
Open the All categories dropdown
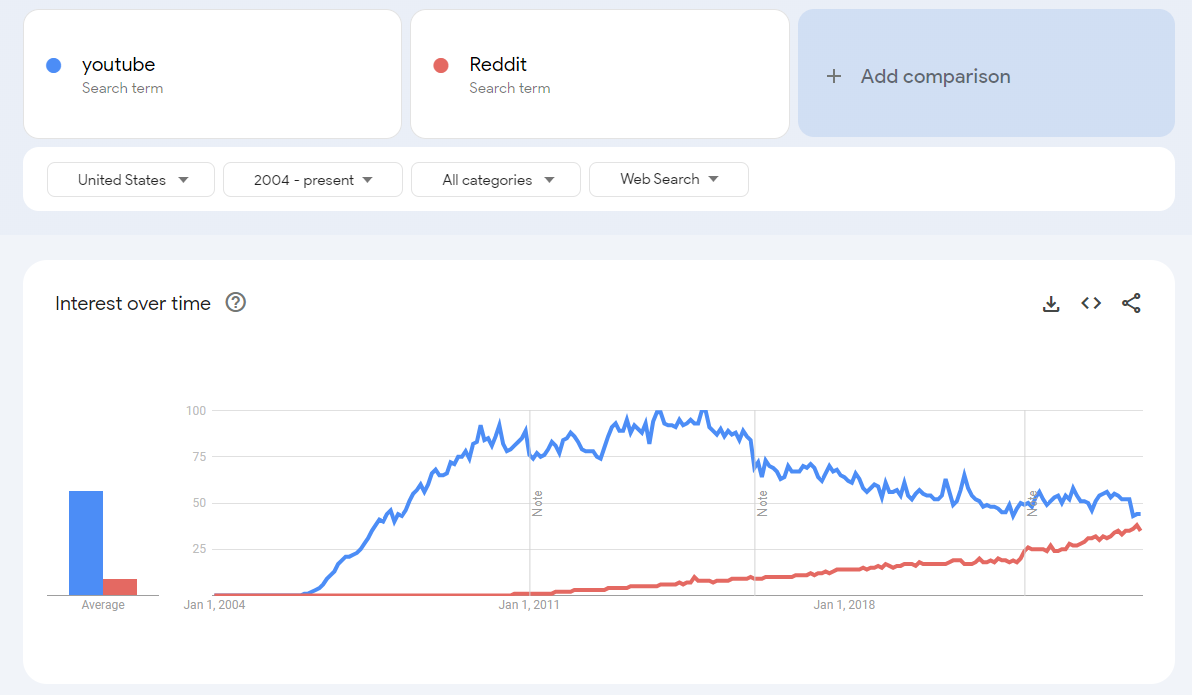pyautogui.click(x=496, y=180)
